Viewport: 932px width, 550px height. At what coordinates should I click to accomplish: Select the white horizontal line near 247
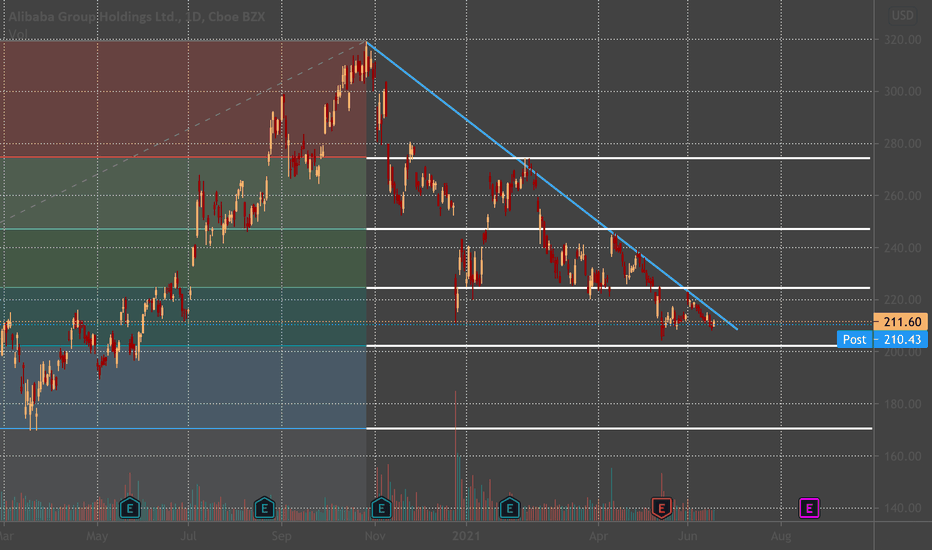[x=618, y=229]
